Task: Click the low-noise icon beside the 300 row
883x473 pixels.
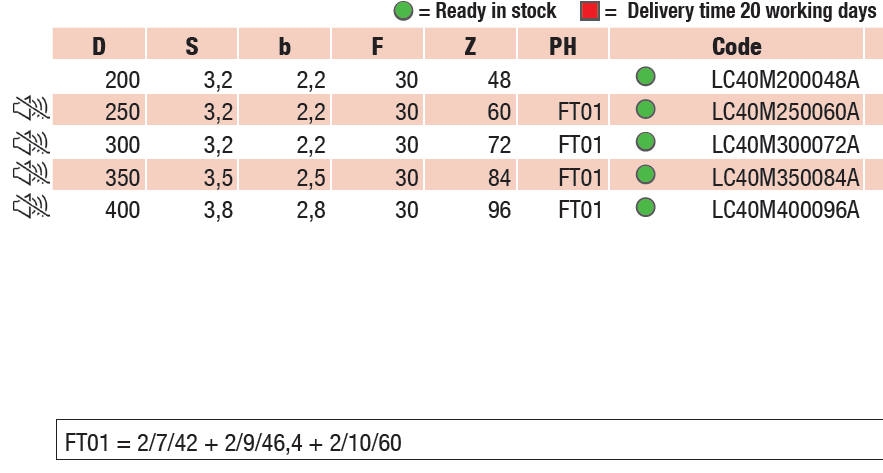Action: [x=31, y=143]
